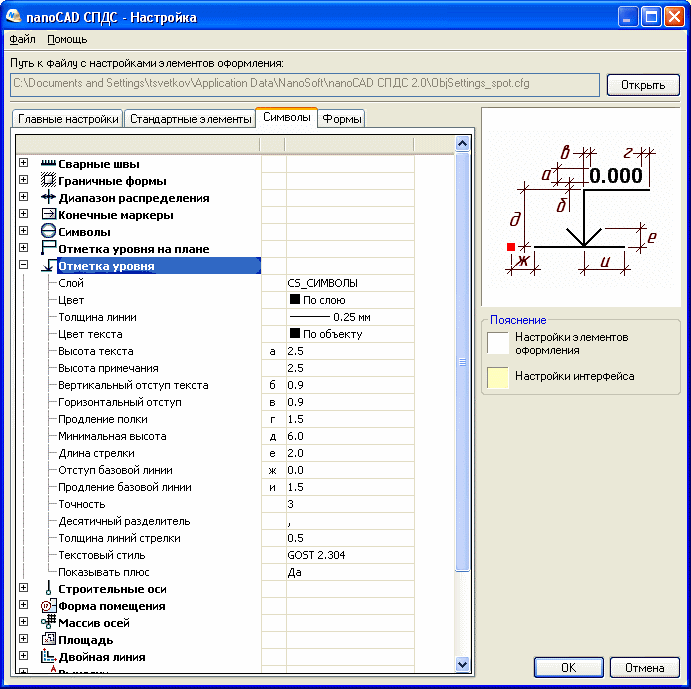Click the Конечные маркеры icon
Screen dimensions: 691x689
(48, 214)
